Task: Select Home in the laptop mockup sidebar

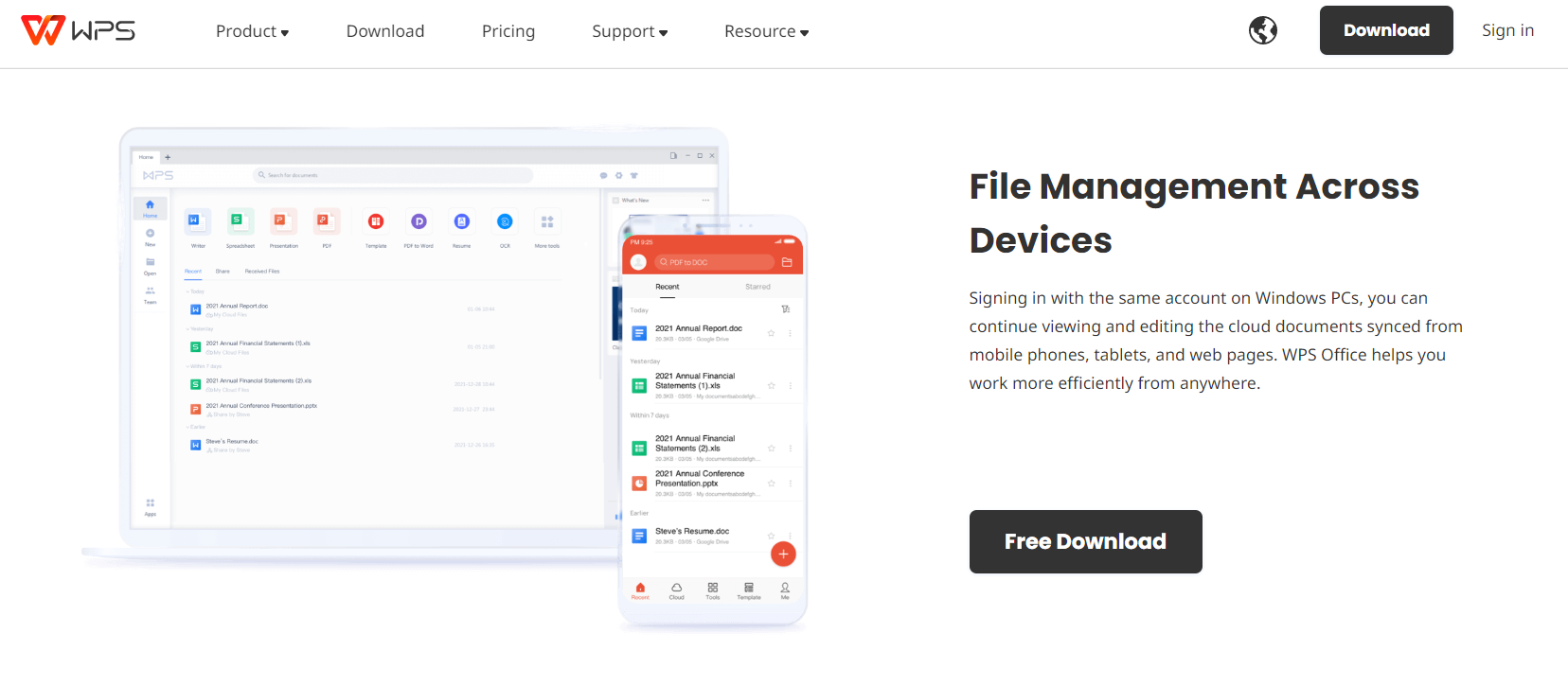Action: coord(150,209)
